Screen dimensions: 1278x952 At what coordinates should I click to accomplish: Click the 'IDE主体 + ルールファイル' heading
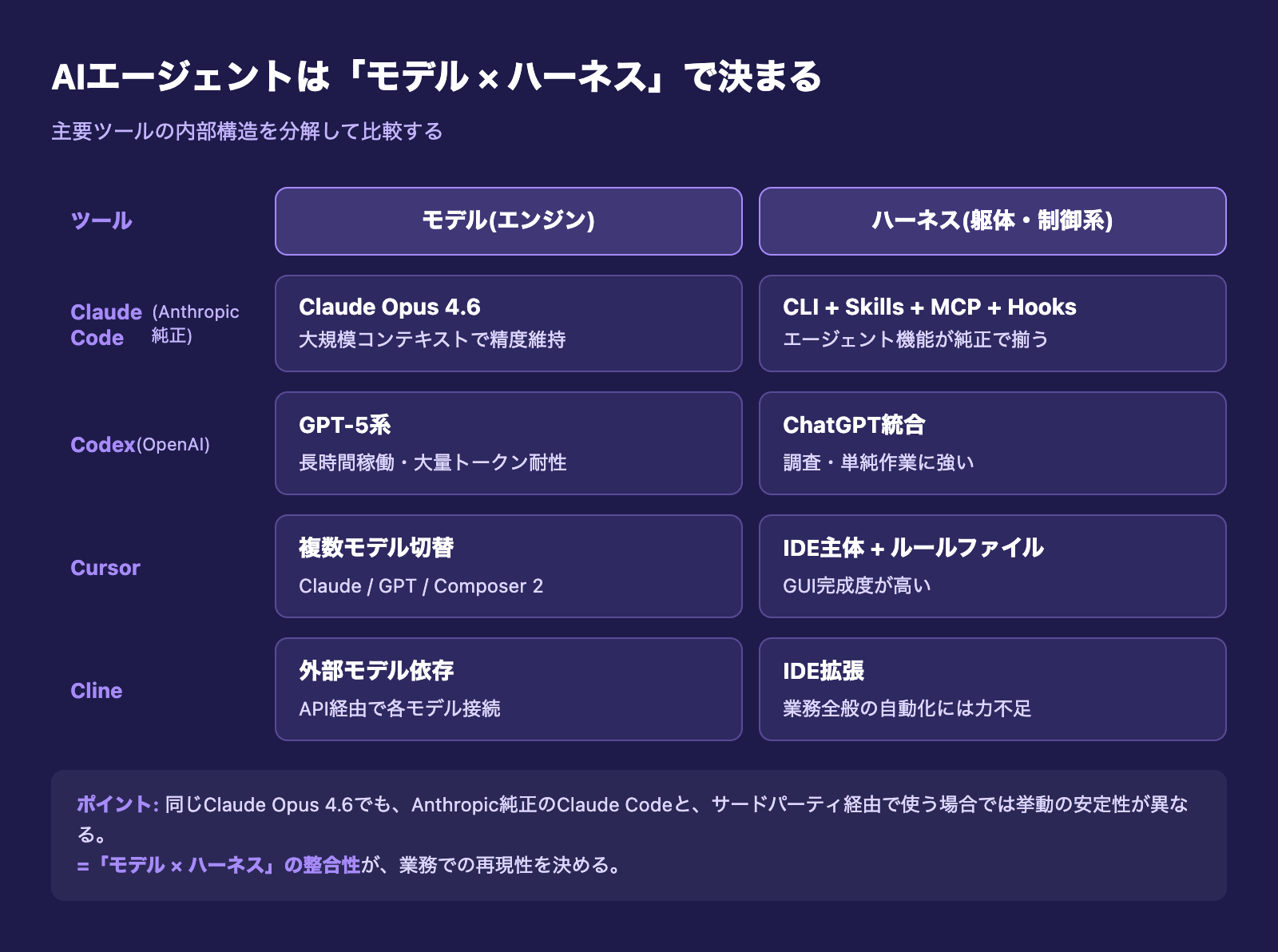pos(913,548)
